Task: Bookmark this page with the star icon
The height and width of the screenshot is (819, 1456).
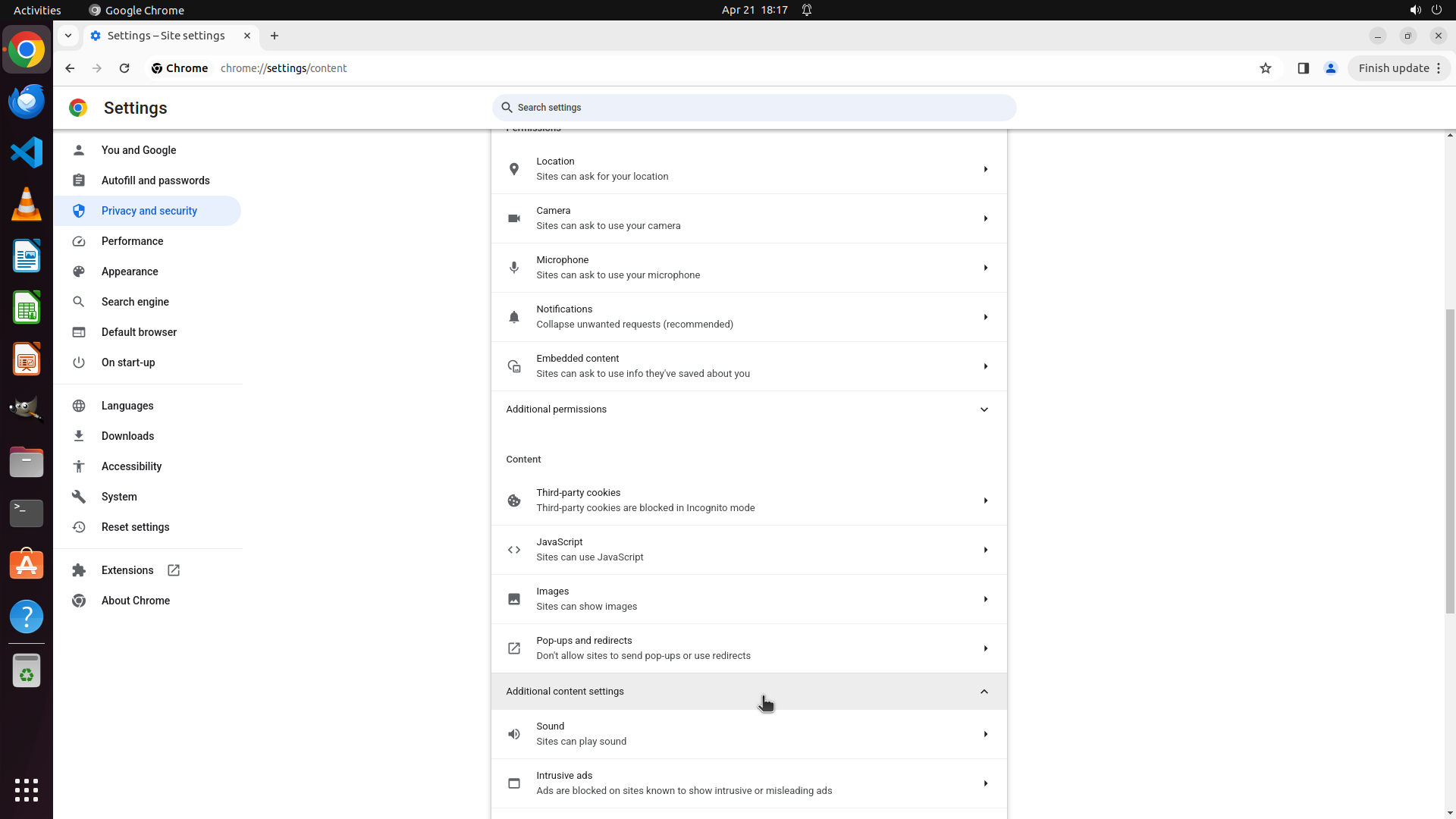Action: coord(1265,68)
